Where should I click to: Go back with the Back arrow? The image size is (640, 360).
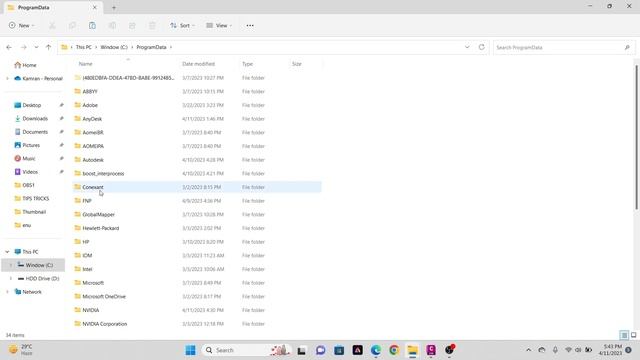(9, 47)
